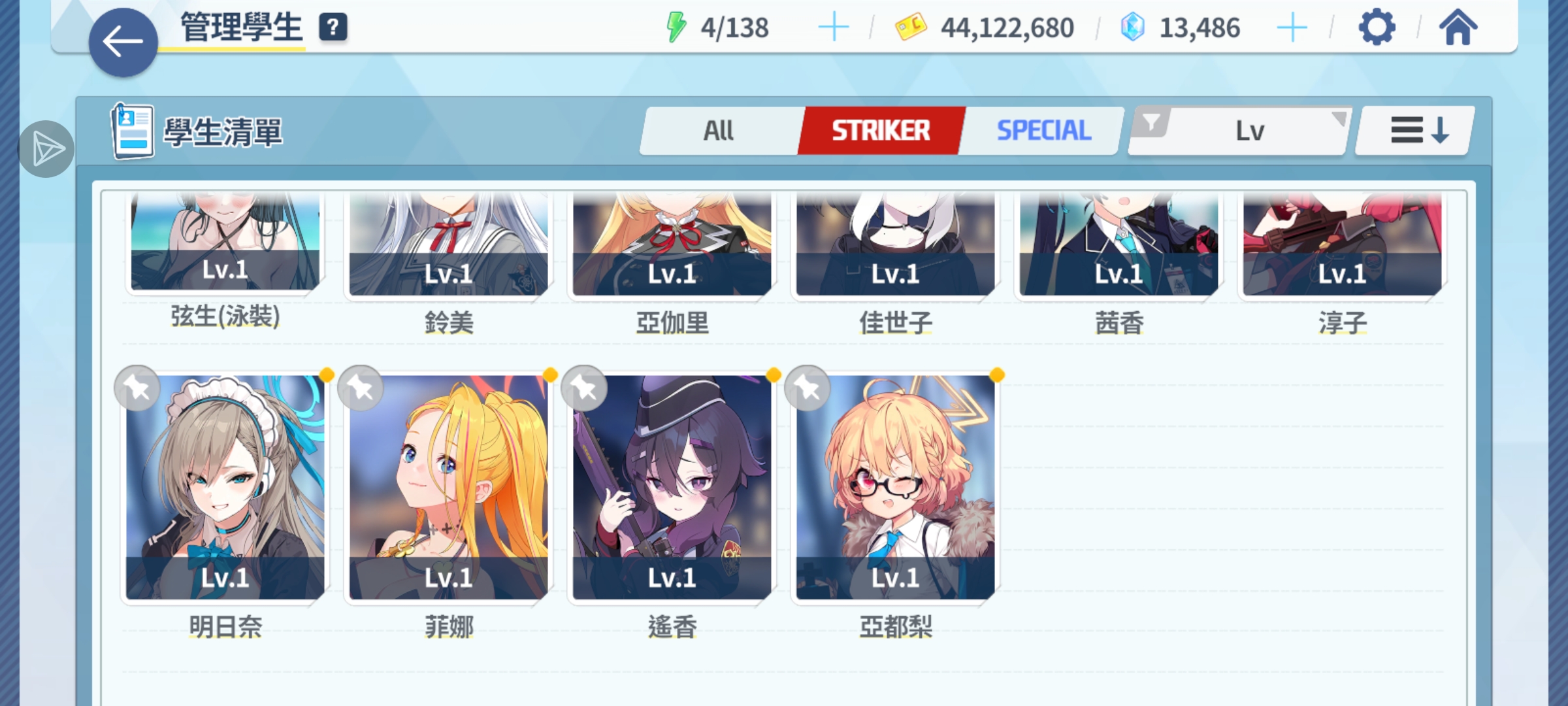This screenshot has height=706, width=1568.
Task: Go back with the arrow button
Action: pos(123,42)
